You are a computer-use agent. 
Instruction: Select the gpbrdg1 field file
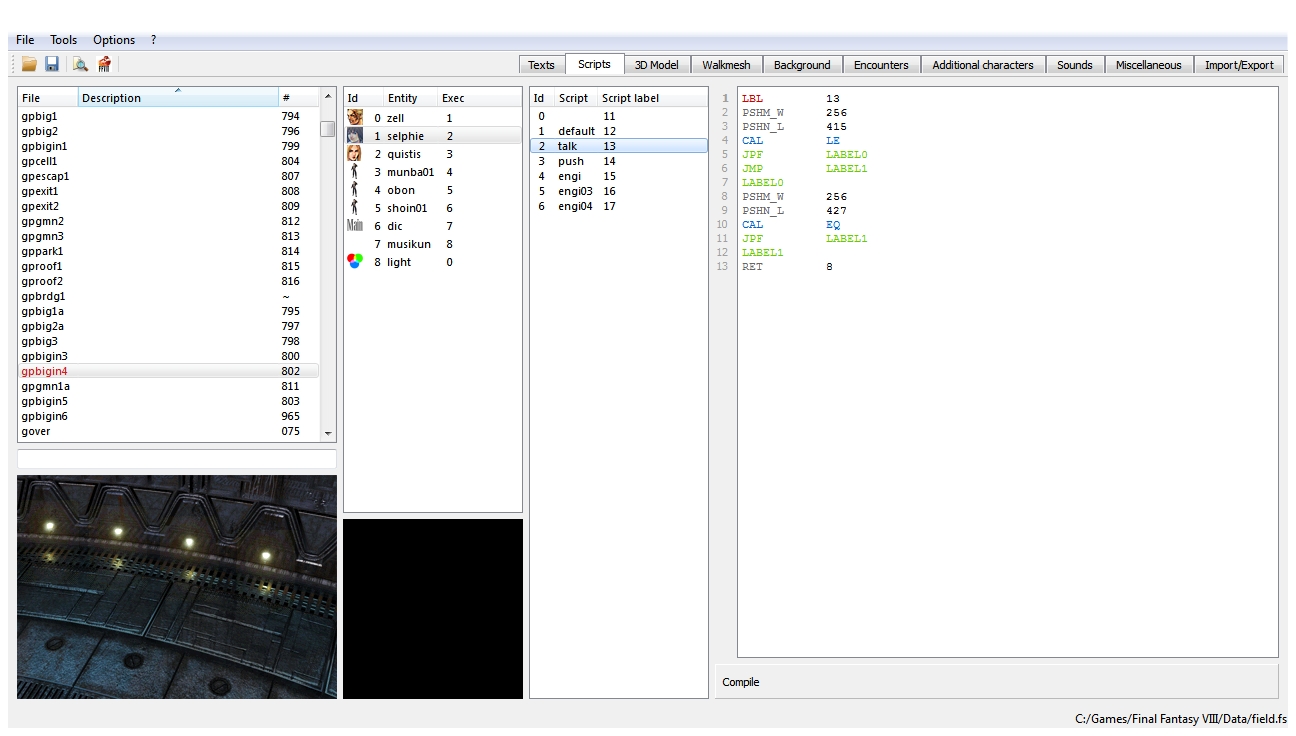[168, 296]
